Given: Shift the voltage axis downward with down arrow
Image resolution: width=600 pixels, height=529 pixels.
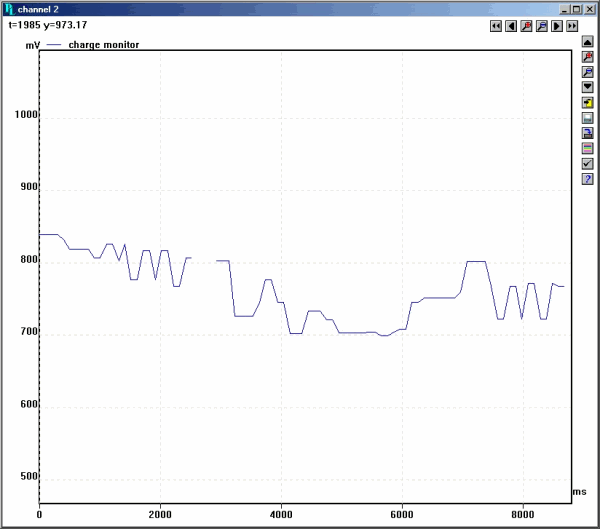Looking at the screenshot, I should 588,87.
